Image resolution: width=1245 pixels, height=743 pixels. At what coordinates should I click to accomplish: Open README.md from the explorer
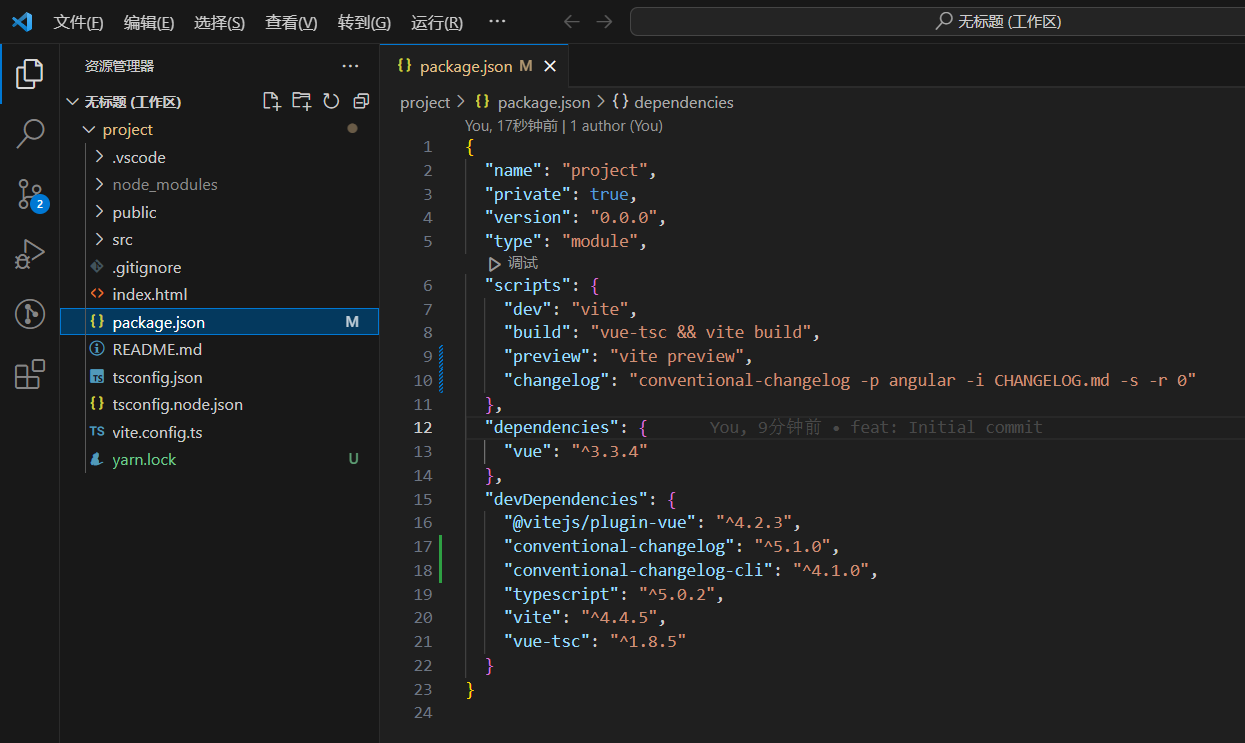(x=157, y=349)
